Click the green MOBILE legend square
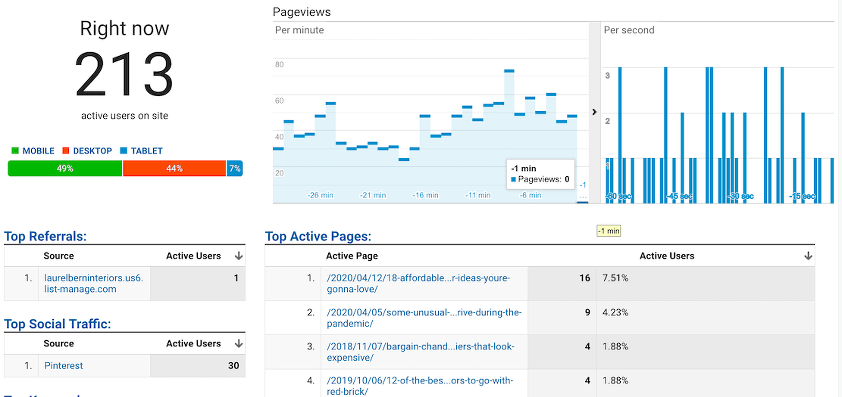Image resolution: width=842 pixels, height=397 pixels. click(15, 151)
